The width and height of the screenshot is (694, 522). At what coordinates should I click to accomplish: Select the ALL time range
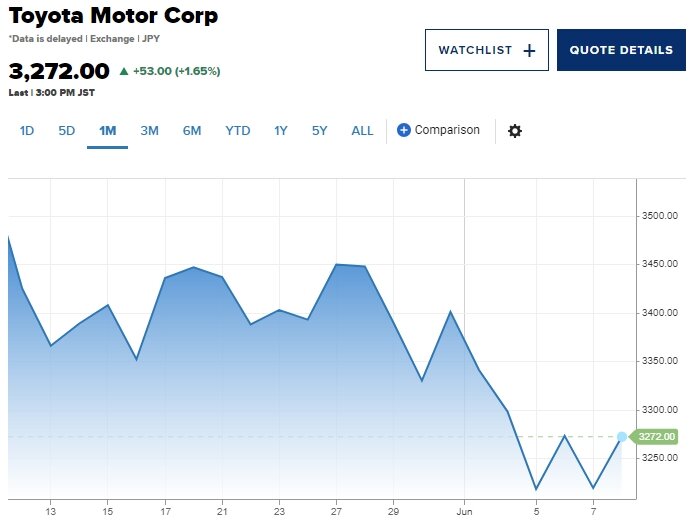[x=362, y=131]
